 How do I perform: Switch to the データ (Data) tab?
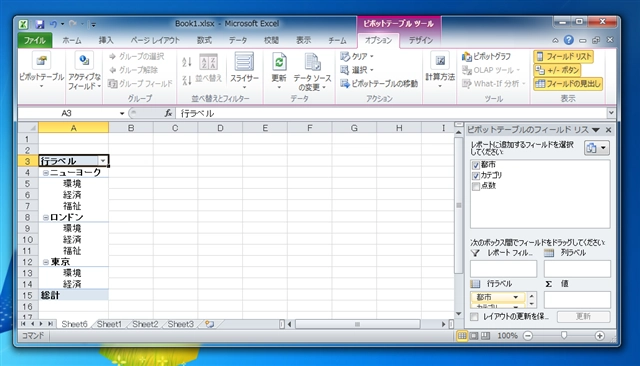pos(238,40)
